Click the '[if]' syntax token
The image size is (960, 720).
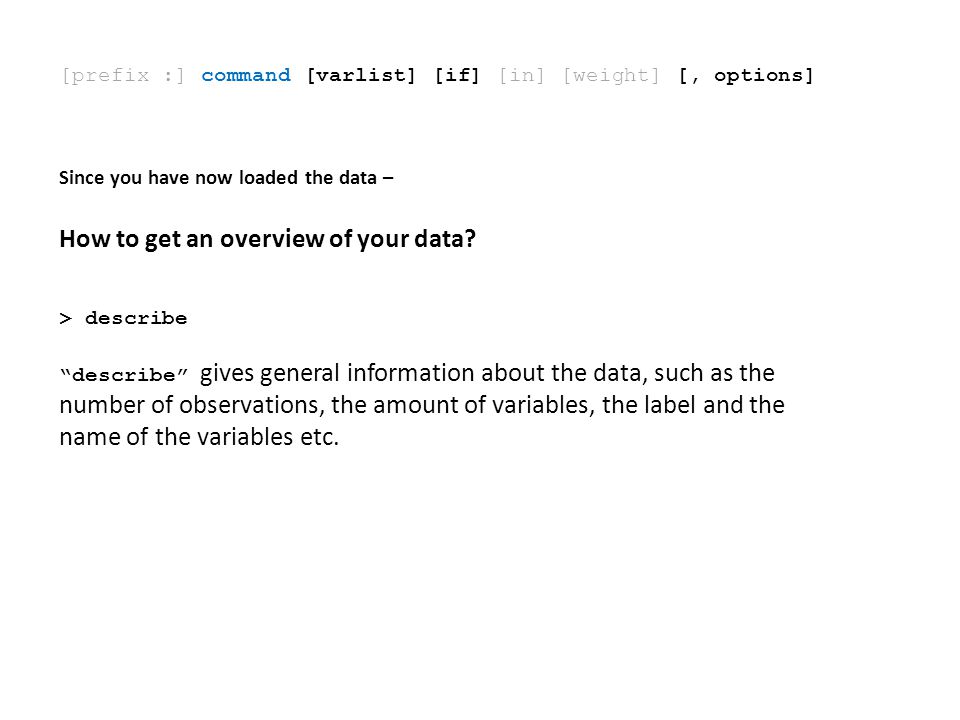click(x=457, y=76)
